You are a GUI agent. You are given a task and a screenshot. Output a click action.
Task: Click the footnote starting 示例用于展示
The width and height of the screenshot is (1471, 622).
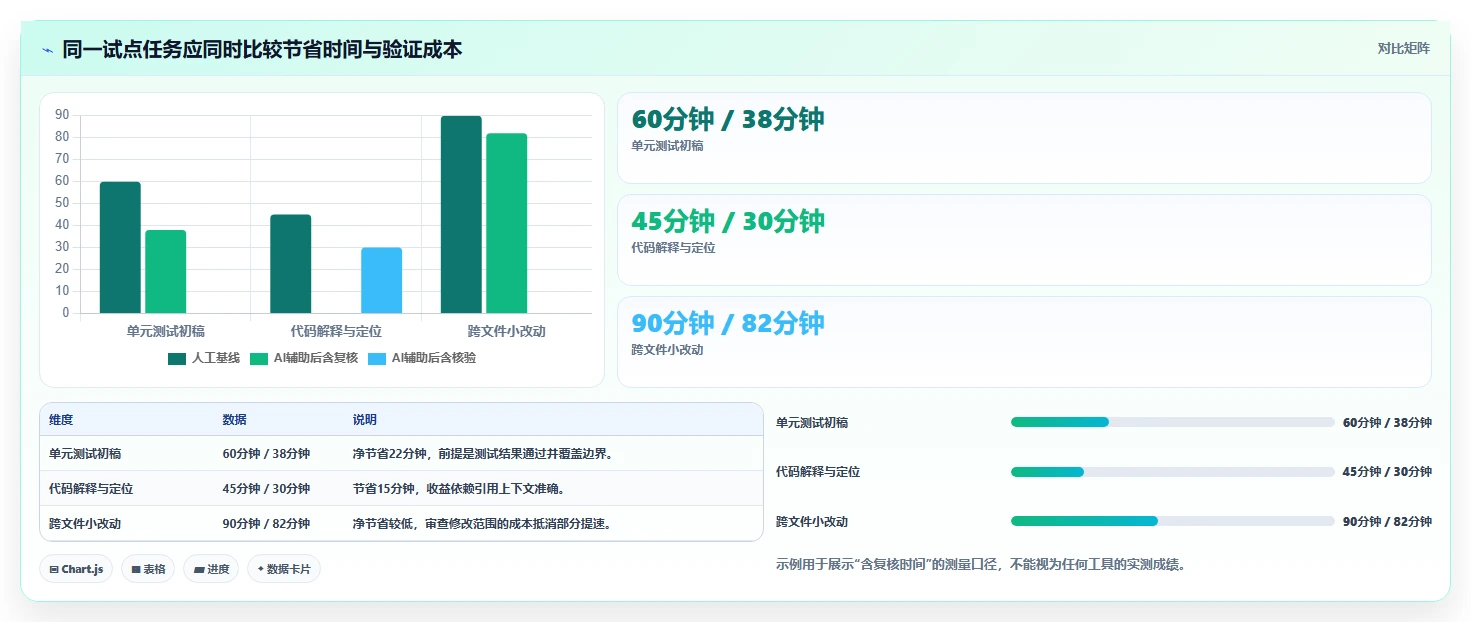click(981, 565)
